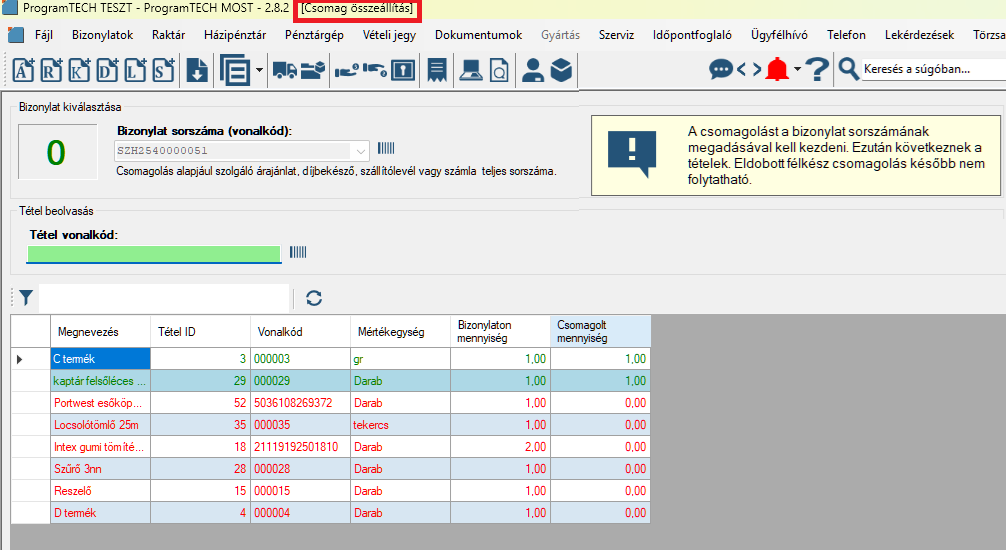The height and width of the screenshot is (550, 1006).
Task: Click the new document 'L' toolbar icon
Action: click(x=135, y=70)
